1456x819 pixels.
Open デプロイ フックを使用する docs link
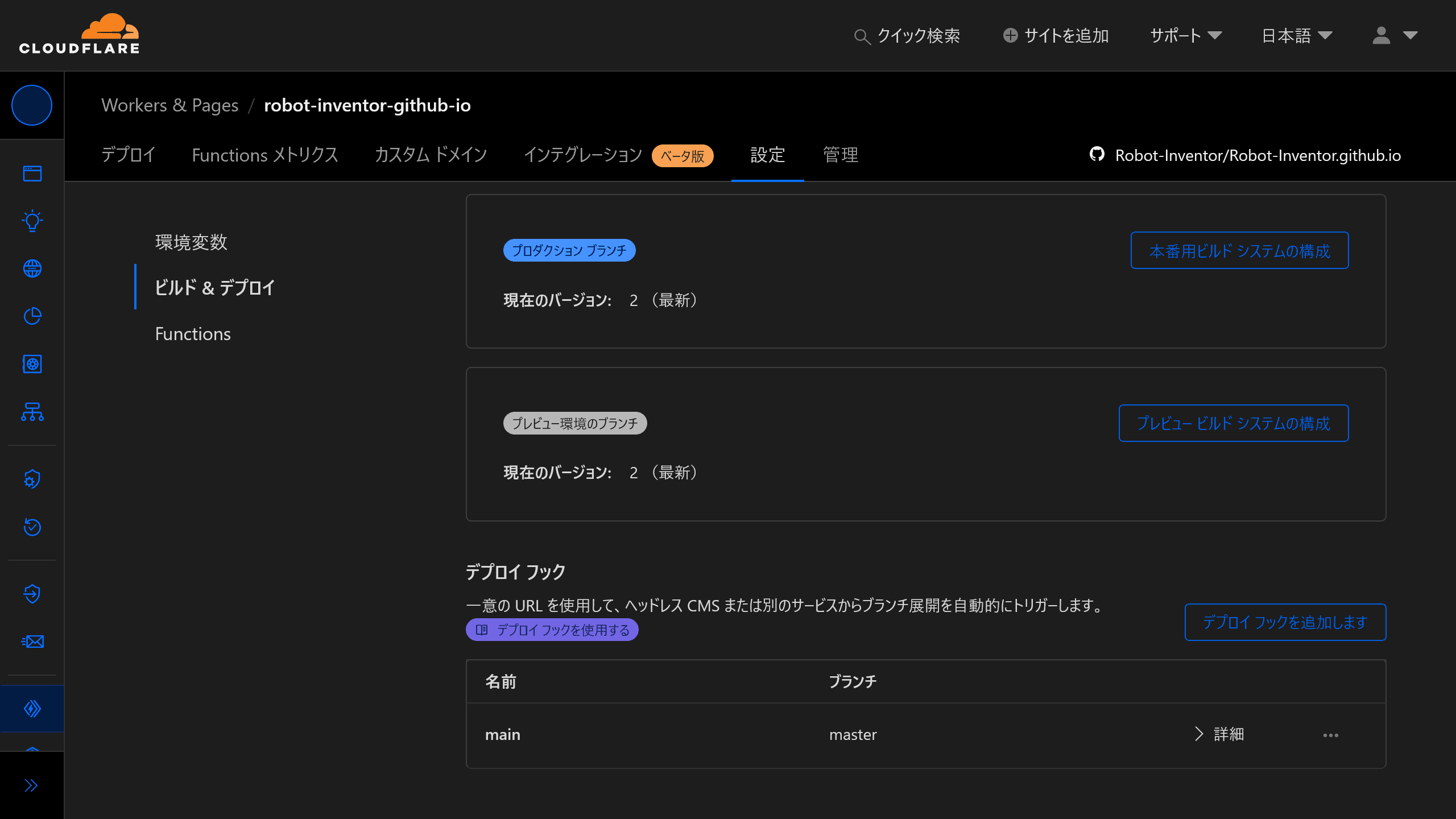(552, 630)
